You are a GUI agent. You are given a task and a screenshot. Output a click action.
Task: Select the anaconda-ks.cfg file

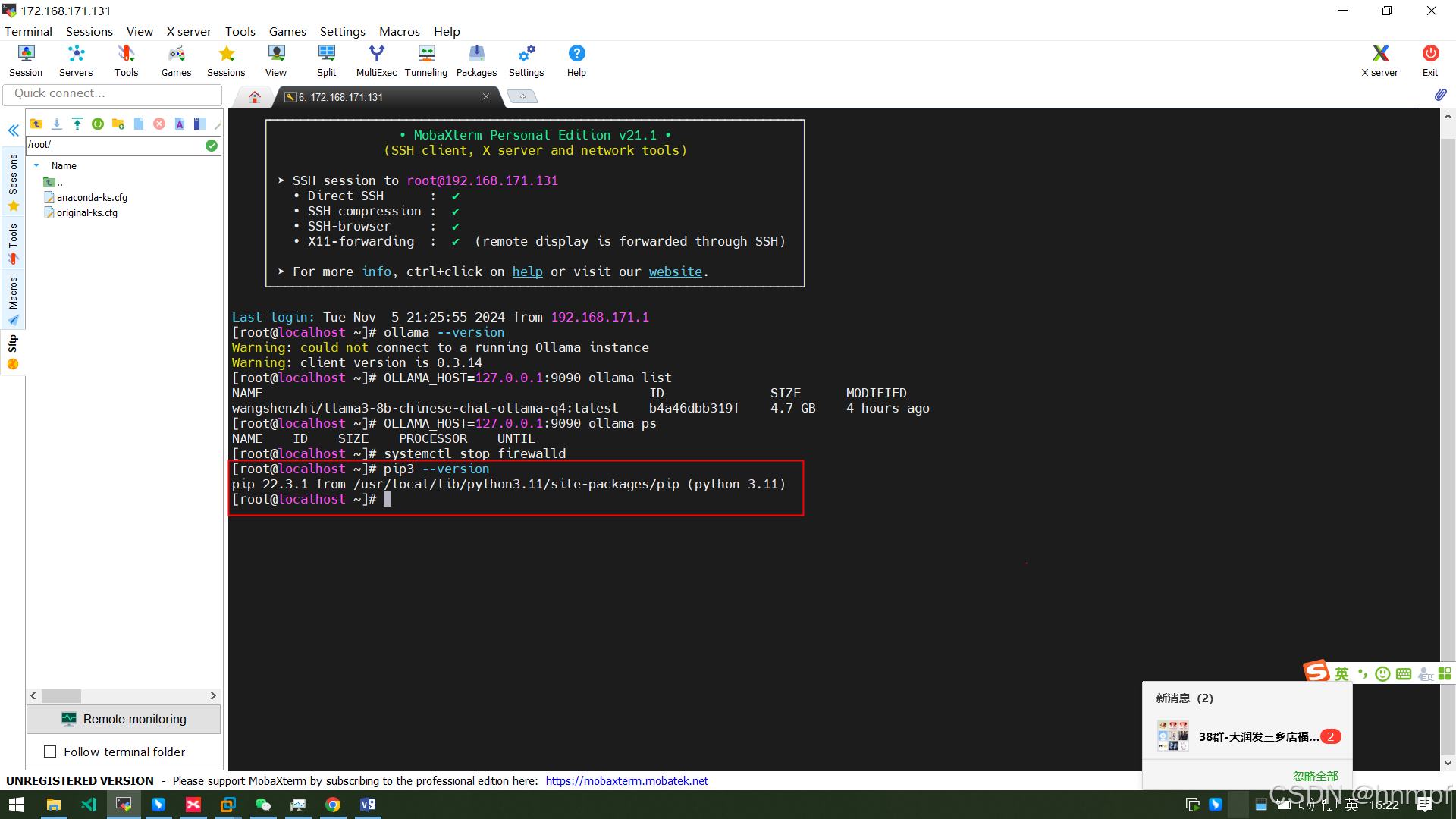pyautogui.click(x=85, y=197)
